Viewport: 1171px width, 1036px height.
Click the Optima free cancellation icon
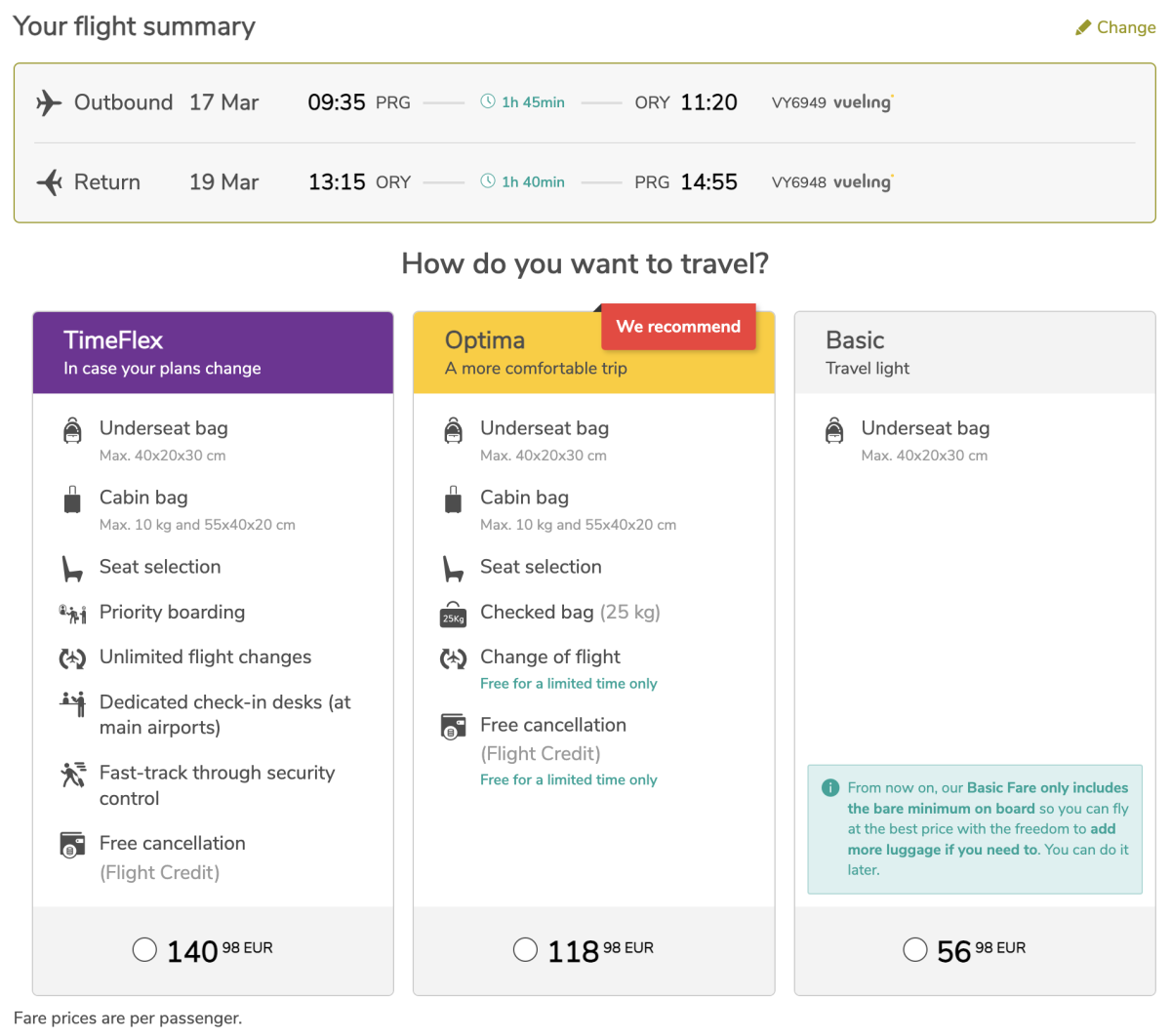point(453,727)
